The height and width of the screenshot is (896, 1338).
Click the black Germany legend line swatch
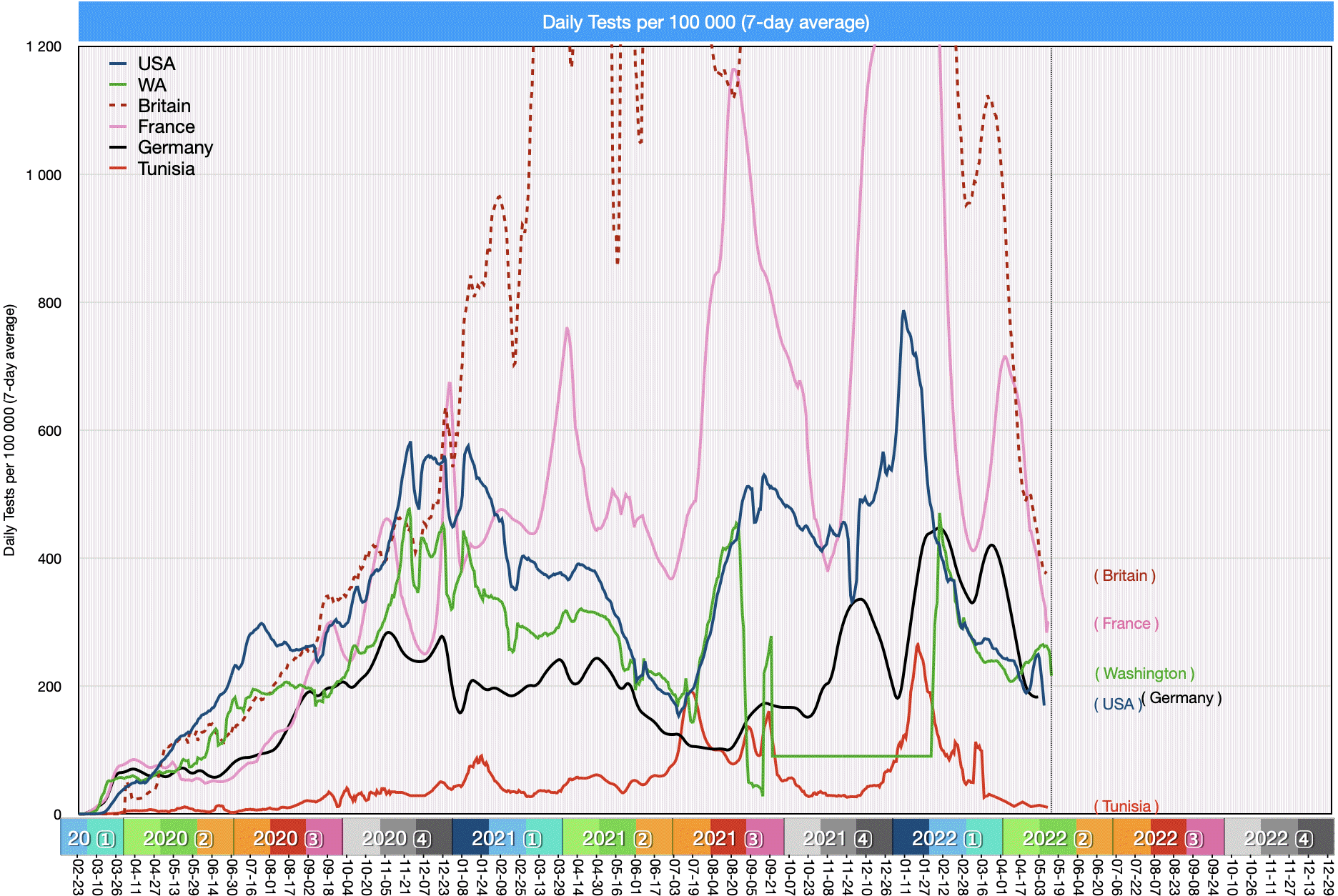[x=118, y=147]
